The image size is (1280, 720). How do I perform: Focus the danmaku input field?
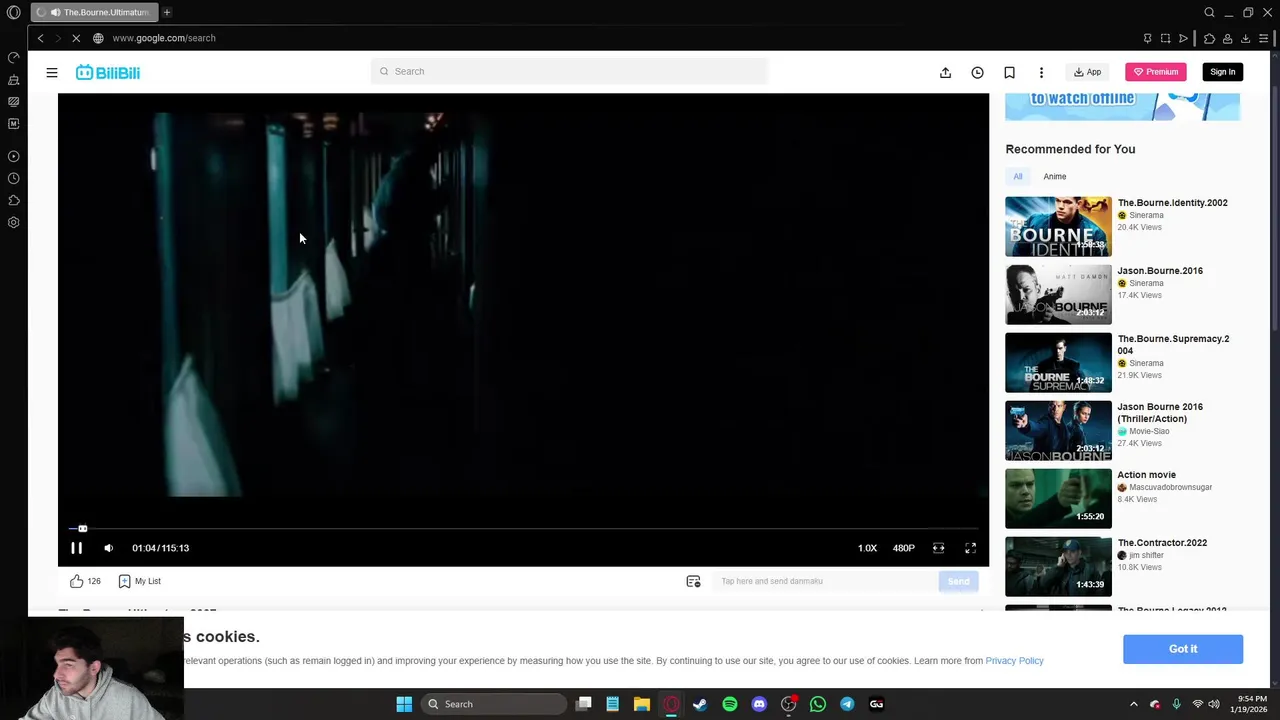[825, 581]
